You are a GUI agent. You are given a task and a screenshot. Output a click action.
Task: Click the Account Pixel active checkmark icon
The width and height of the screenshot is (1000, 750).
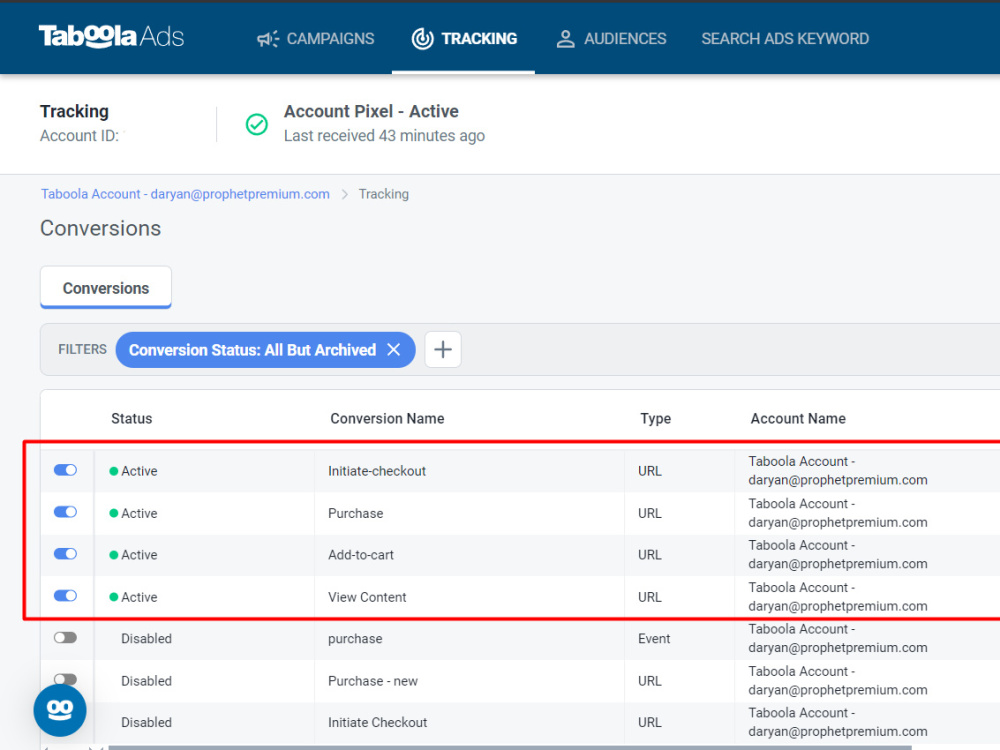coord(257,124)
